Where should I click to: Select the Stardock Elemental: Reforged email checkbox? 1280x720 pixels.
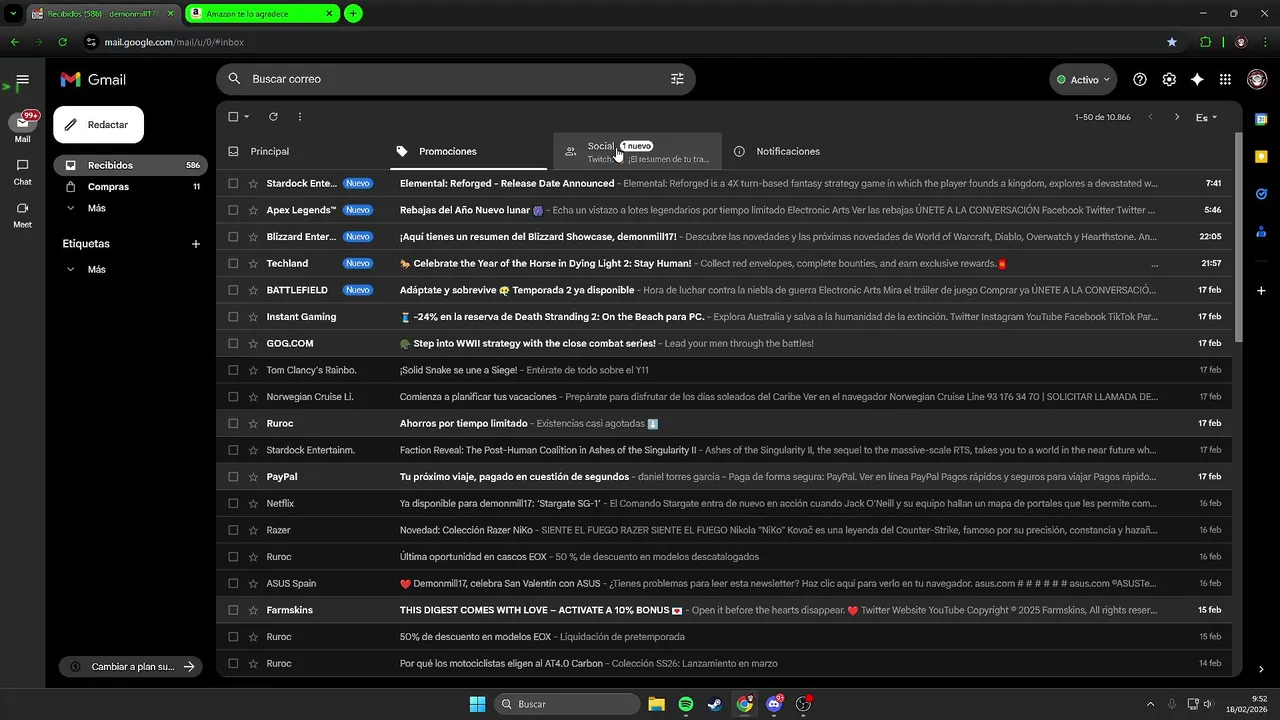click(x=233, y=184)
